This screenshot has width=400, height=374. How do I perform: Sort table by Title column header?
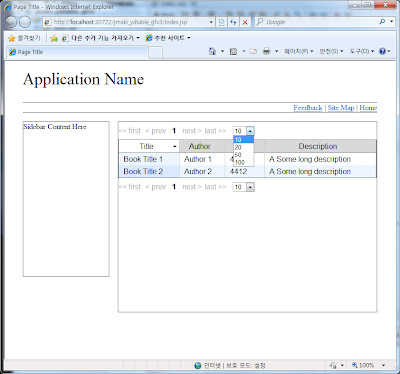click(x=149, y=146)
